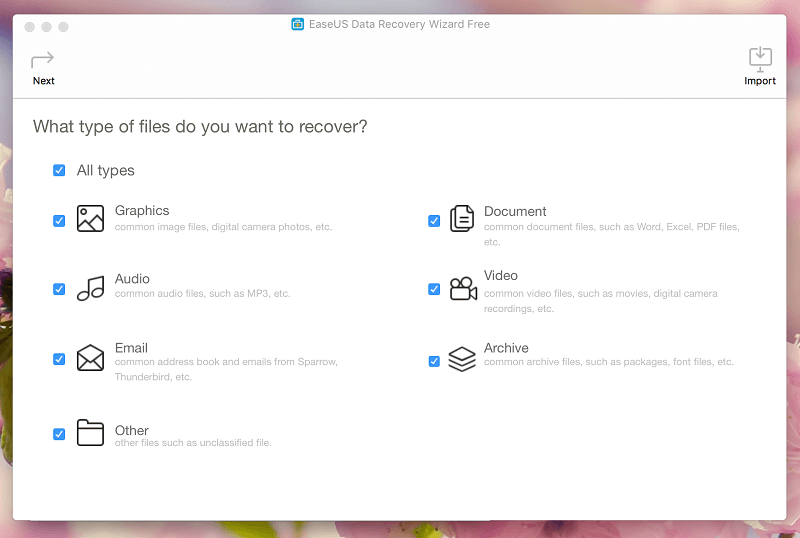The width and height of the screenshot is (800, 538).
Task: Toggle the Document checkbox
Action: 434,221
